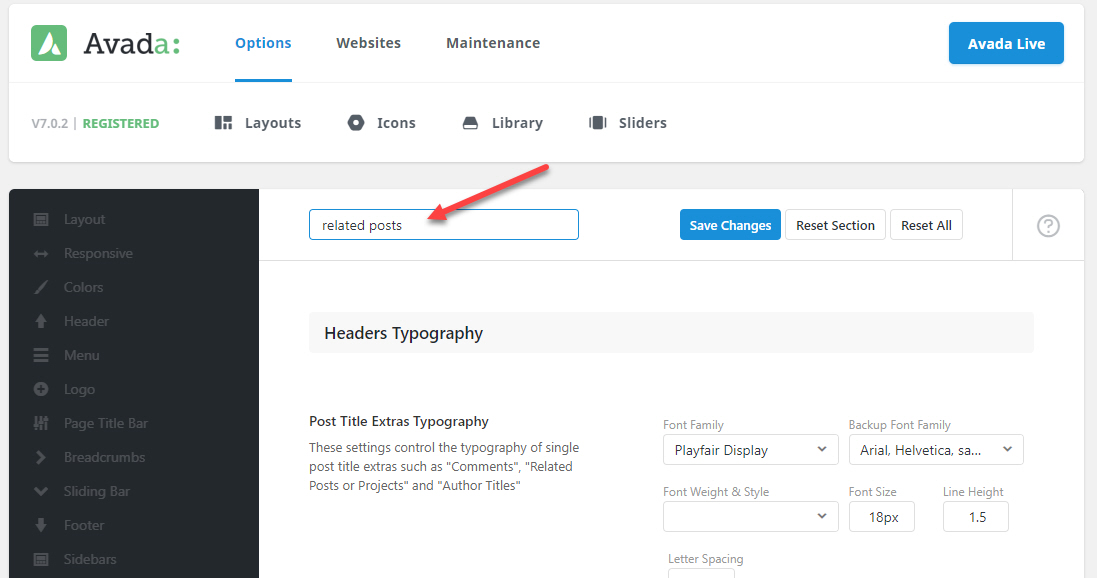Click the Page Title Bar sliders icon
The width and height of the screenshot is (1097, 578).
[x=41, y=423]
